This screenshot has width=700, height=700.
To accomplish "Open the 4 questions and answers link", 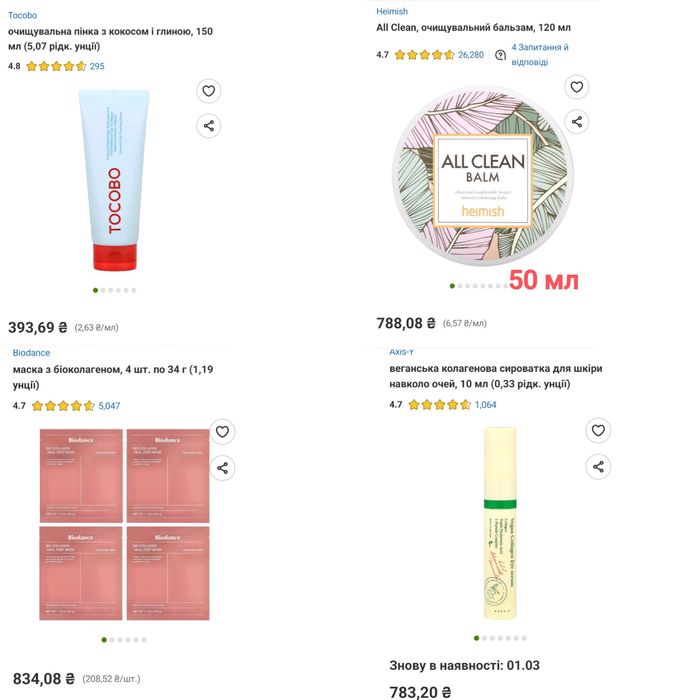I will click(540, 54).
